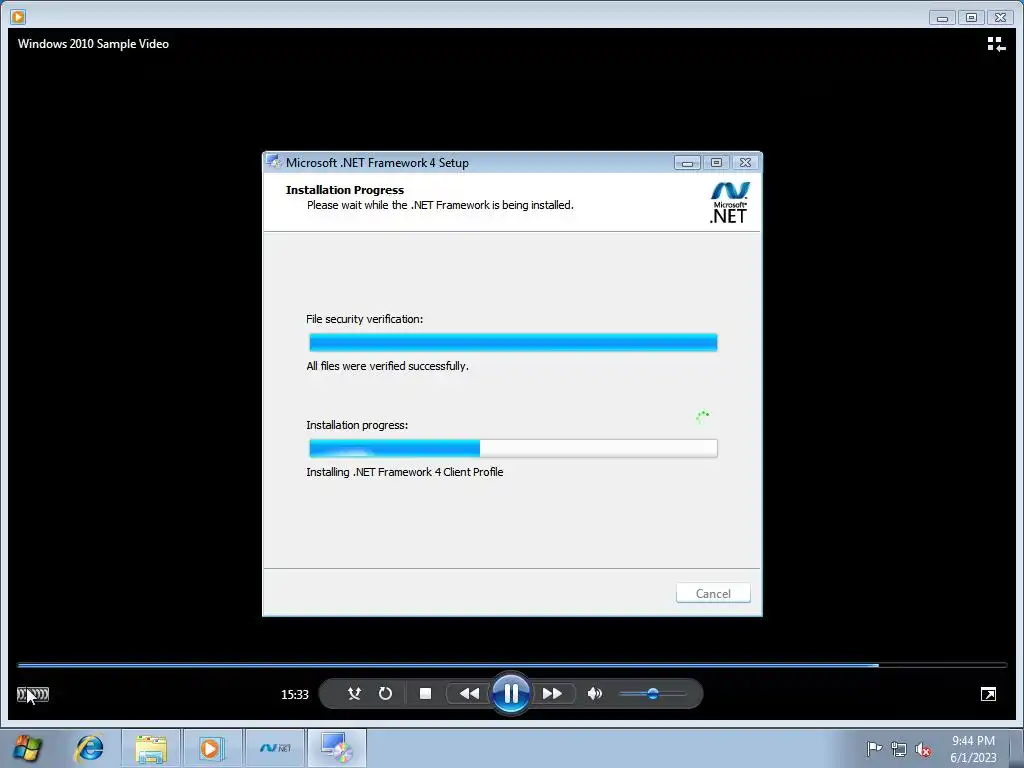The width and height of the screenshot is (1024, 768).
Task: Close the .NET Framework 4 Setup dialog
Action: click(745, 163)
